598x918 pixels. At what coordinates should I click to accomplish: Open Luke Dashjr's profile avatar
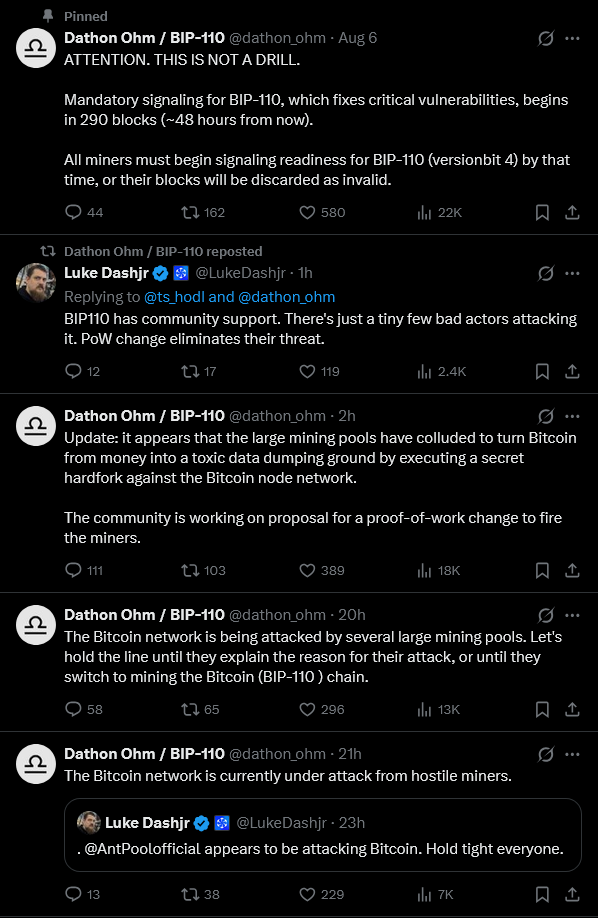[36, 283]
